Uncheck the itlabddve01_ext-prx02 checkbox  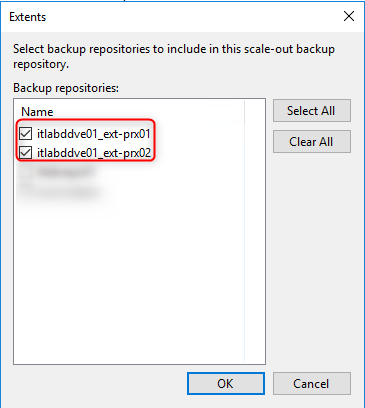[26, 153]
